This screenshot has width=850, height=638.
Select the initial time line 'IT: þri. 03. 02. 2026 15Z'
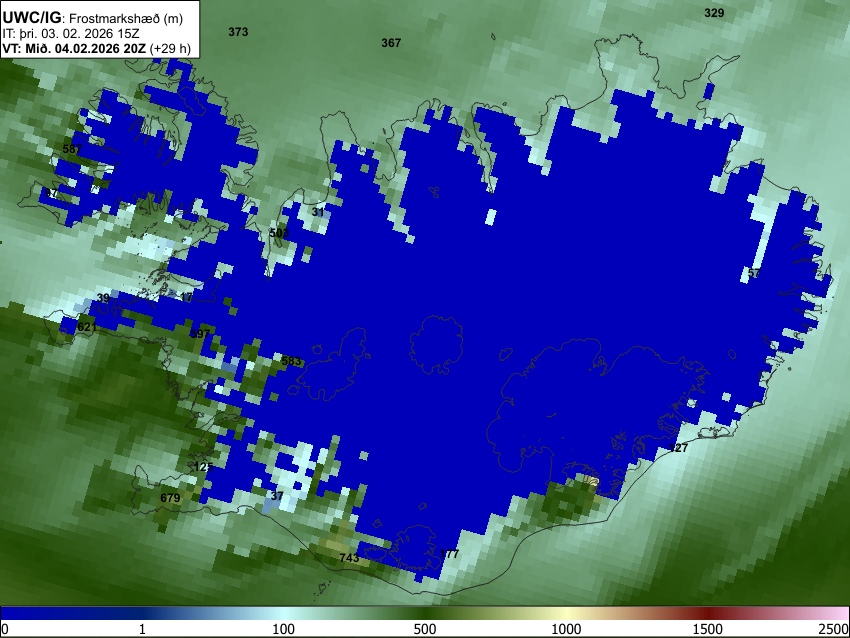pyautogui.click(x=70, y=34)
